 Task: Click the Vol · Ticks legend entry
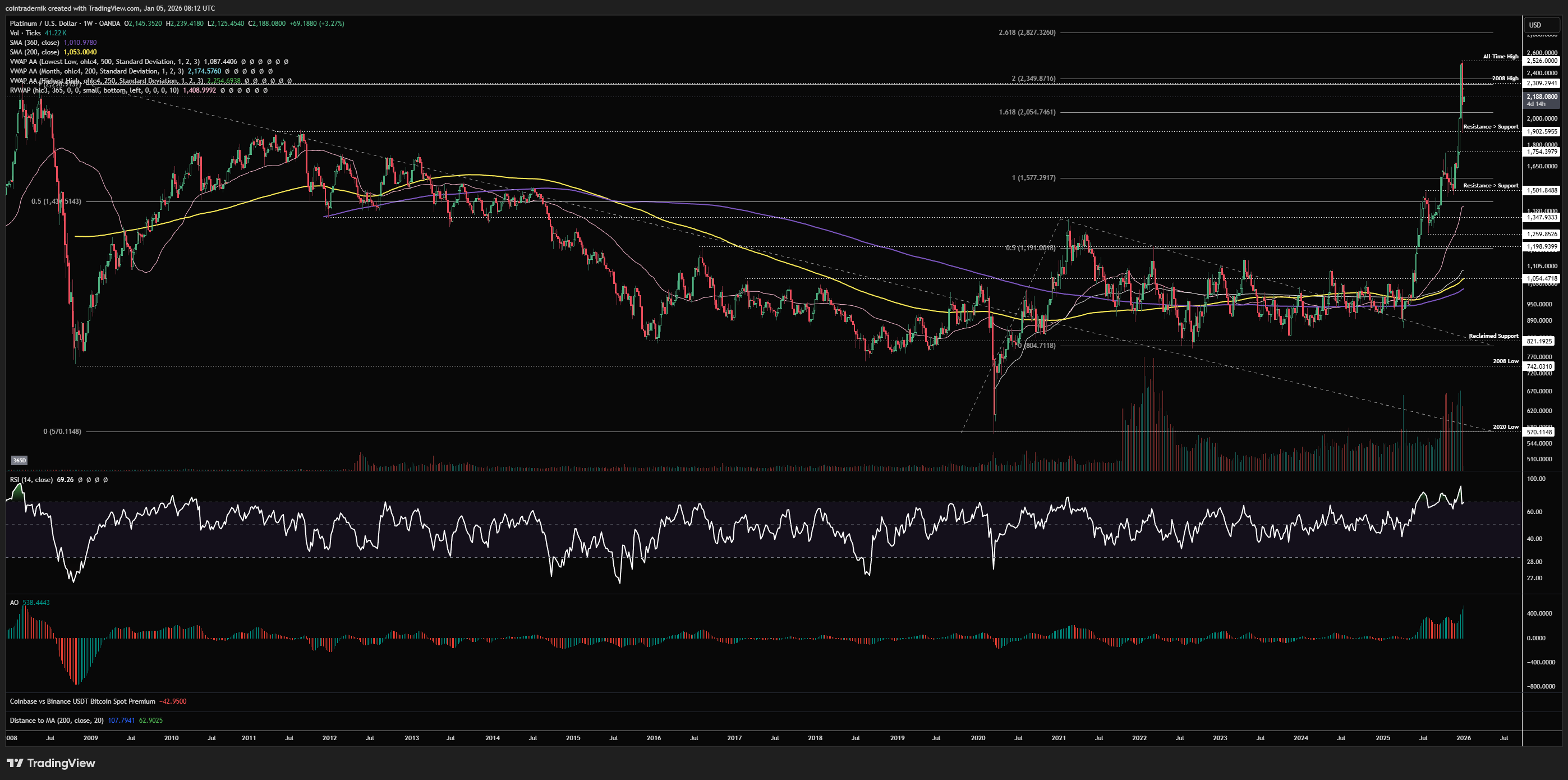(x=26, y=33)
